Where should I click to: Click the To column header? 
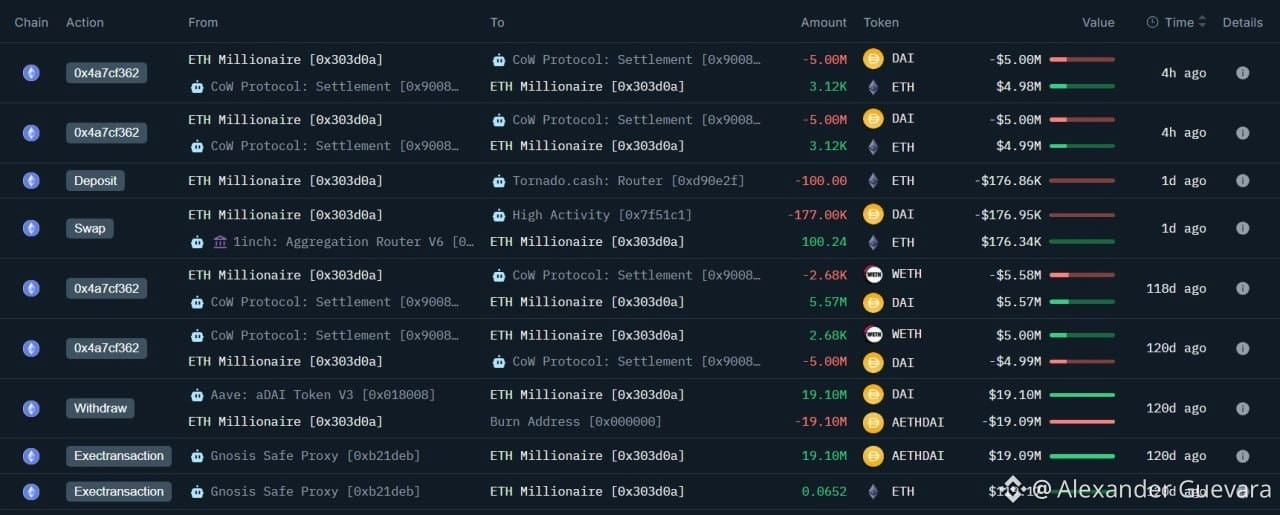(x=497, y=22)
